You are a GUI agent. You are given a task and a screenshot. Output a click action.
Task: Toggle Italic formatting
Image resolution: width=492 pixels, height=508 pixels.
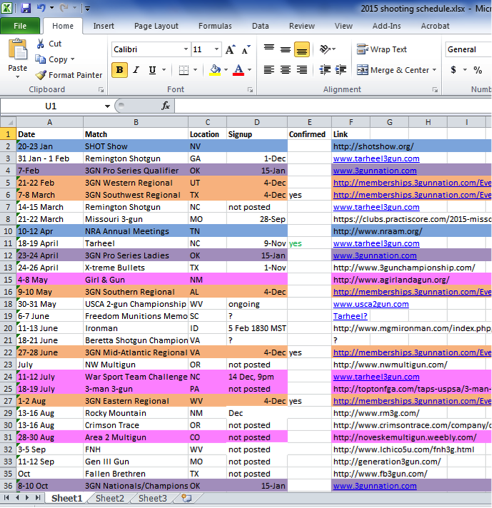tap(136, 70)
